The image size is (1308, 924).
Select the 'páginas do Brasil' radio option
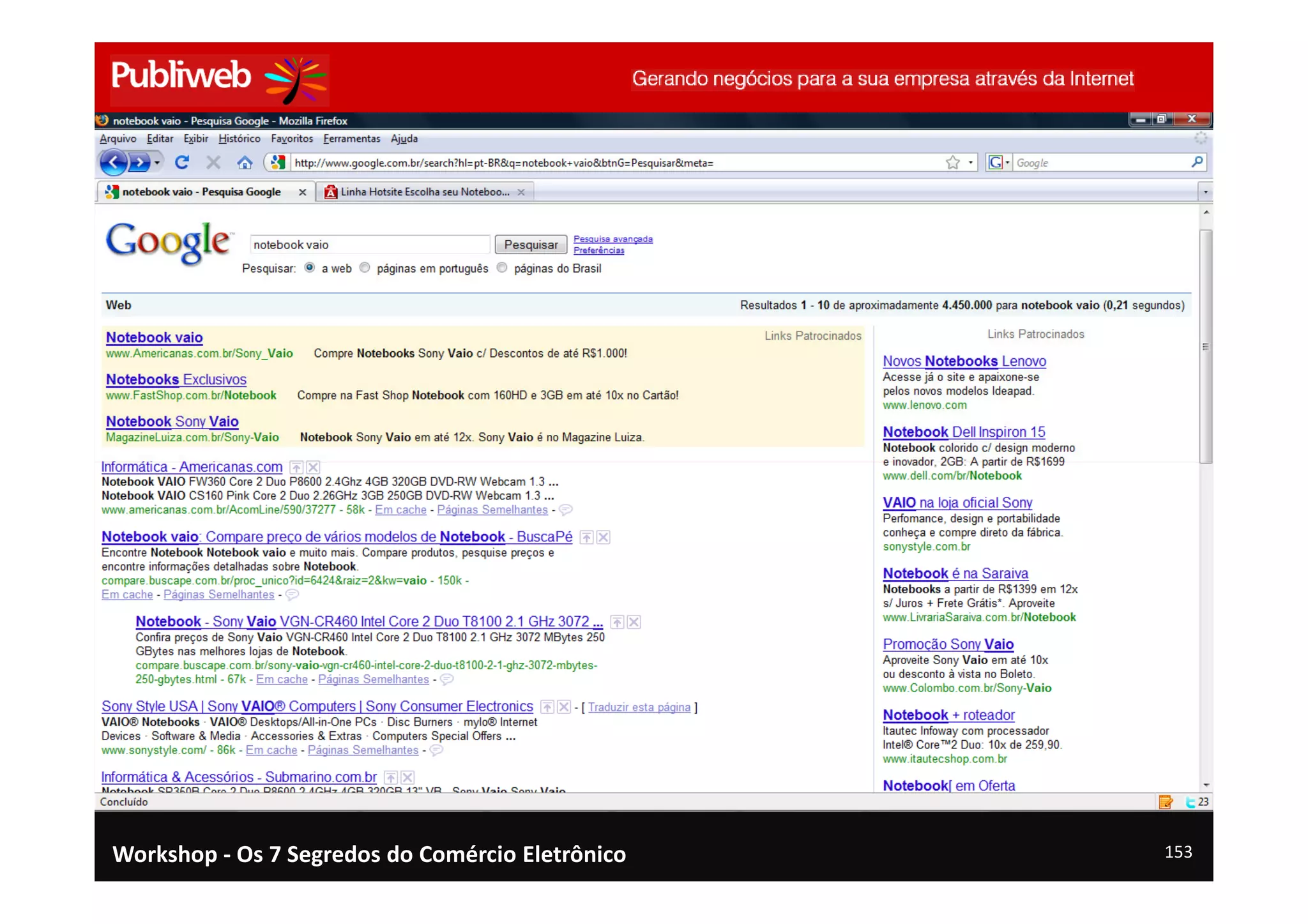[x=502, y=268]
